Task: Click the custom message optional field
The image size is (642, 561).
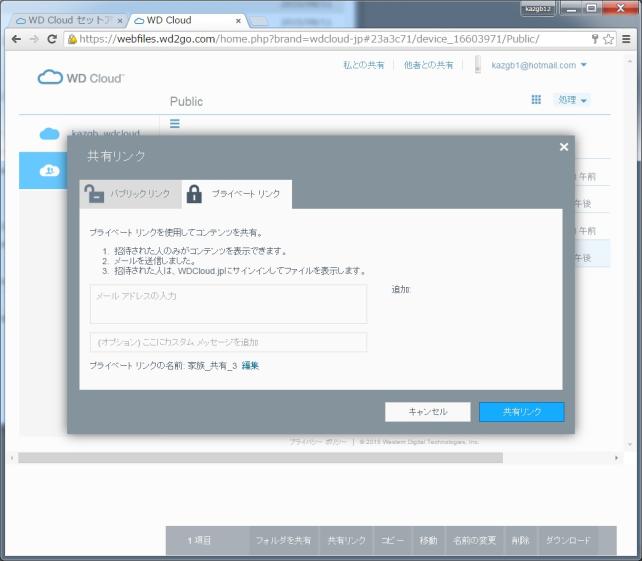Action: click(228, 342)
